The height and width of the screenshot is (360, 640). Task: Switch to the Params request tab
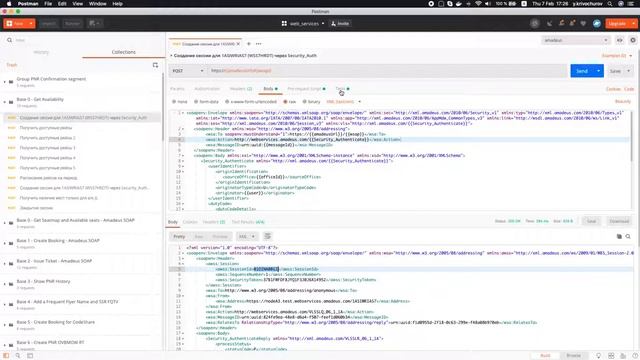point(177,89)
